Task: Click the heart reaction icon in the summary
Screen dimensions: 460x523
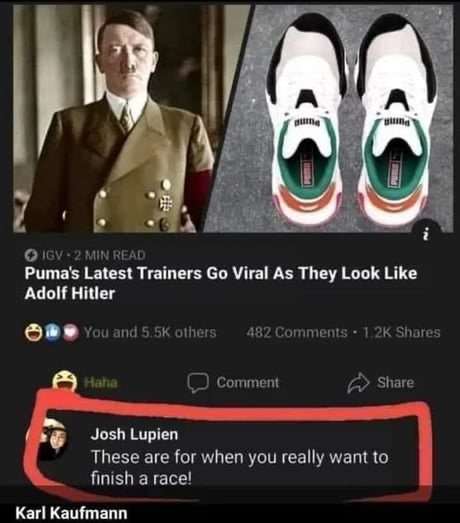Action: [x=70, y=333]
